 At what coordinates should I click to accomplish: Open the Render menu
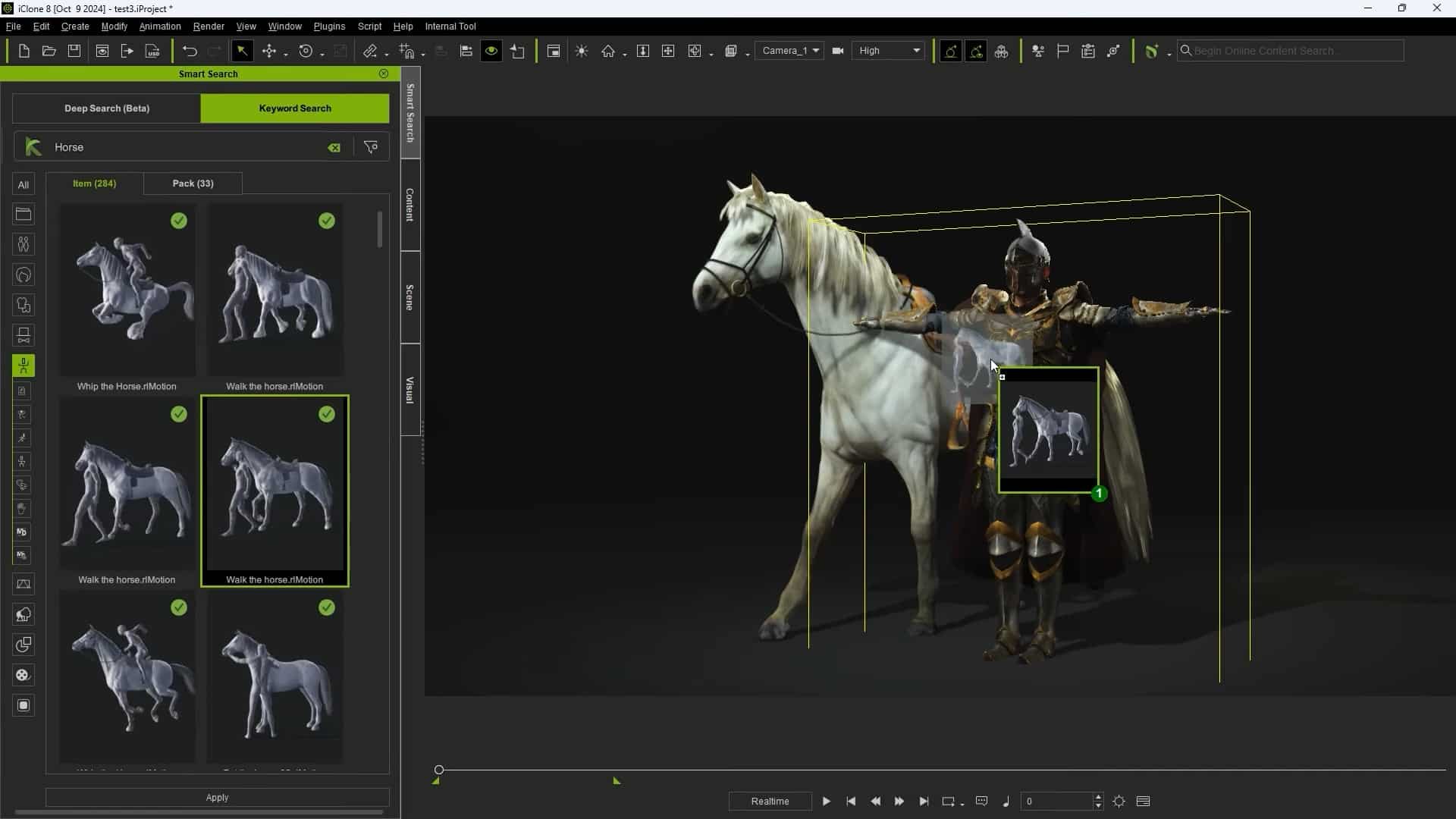point(209,26)
